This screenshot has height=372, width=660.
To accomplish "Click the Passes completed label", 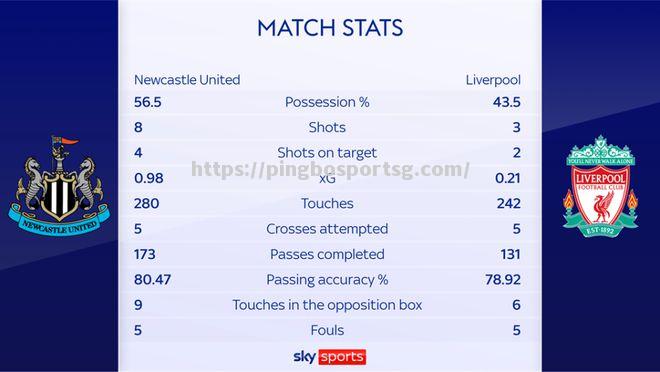I will point(327,254).
